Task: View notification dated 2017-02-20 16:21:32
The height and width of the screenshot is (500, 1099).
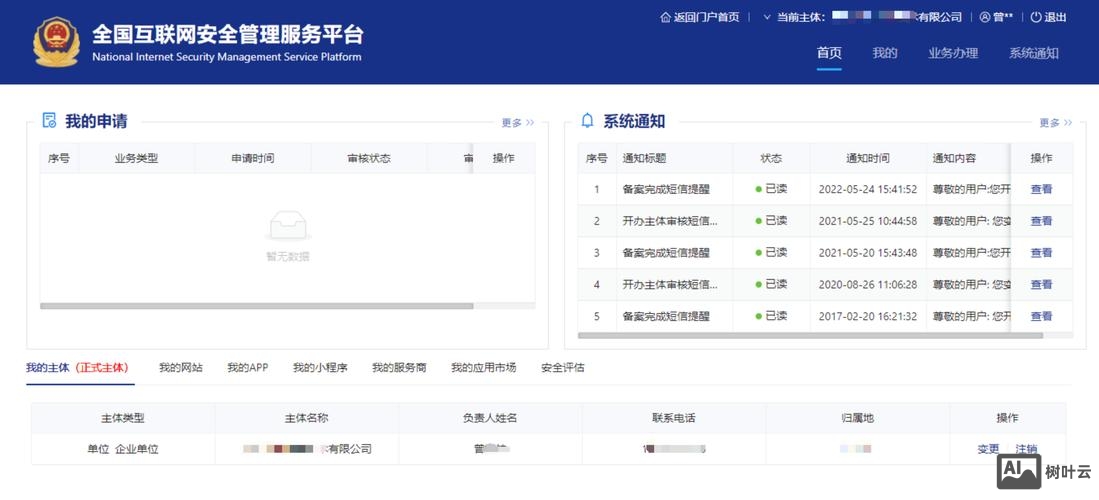Action: 1041,316
